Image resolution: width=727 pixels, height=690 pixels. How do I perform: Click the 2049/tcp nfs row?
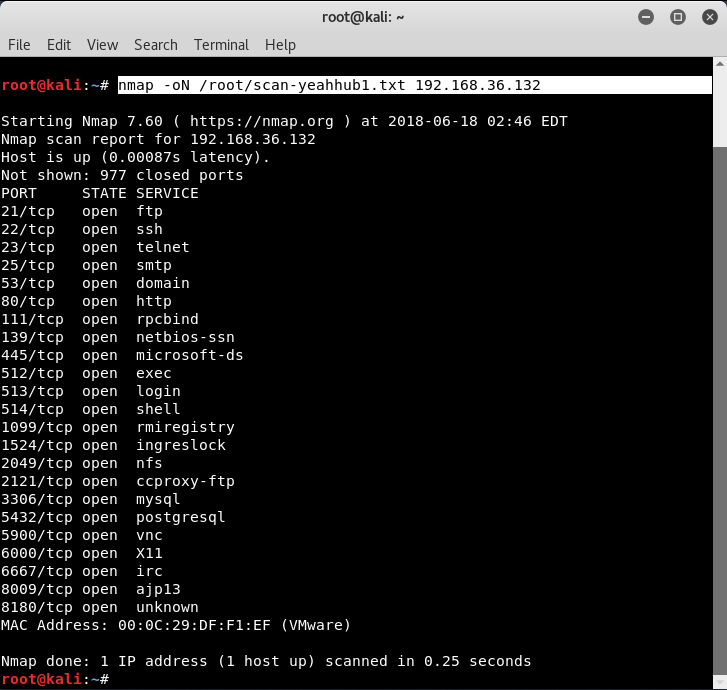tap(82, 463)
